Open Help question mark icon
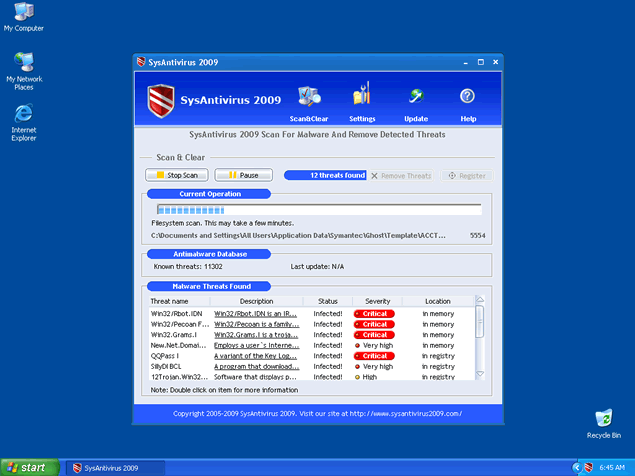The image size is (635, 476). tap(467, 97)
